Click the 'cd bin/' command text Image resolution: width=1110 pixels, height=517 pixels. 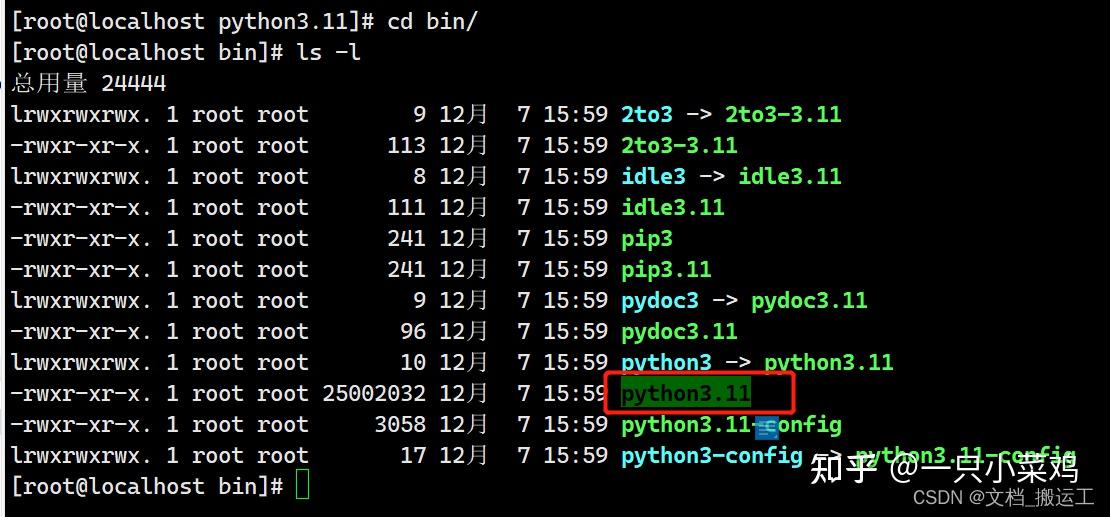coord(433,21)
